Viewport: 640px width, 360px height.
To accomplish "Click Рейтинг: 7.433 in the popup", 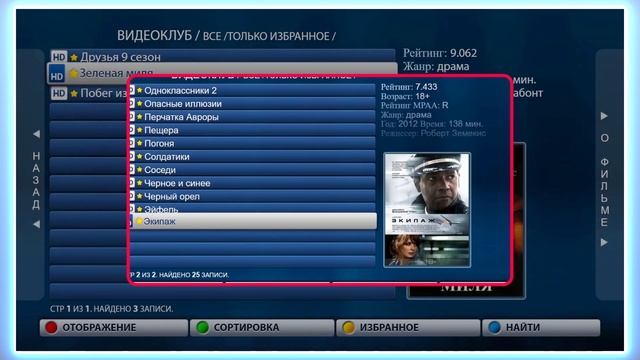I will tap(409, 87).
